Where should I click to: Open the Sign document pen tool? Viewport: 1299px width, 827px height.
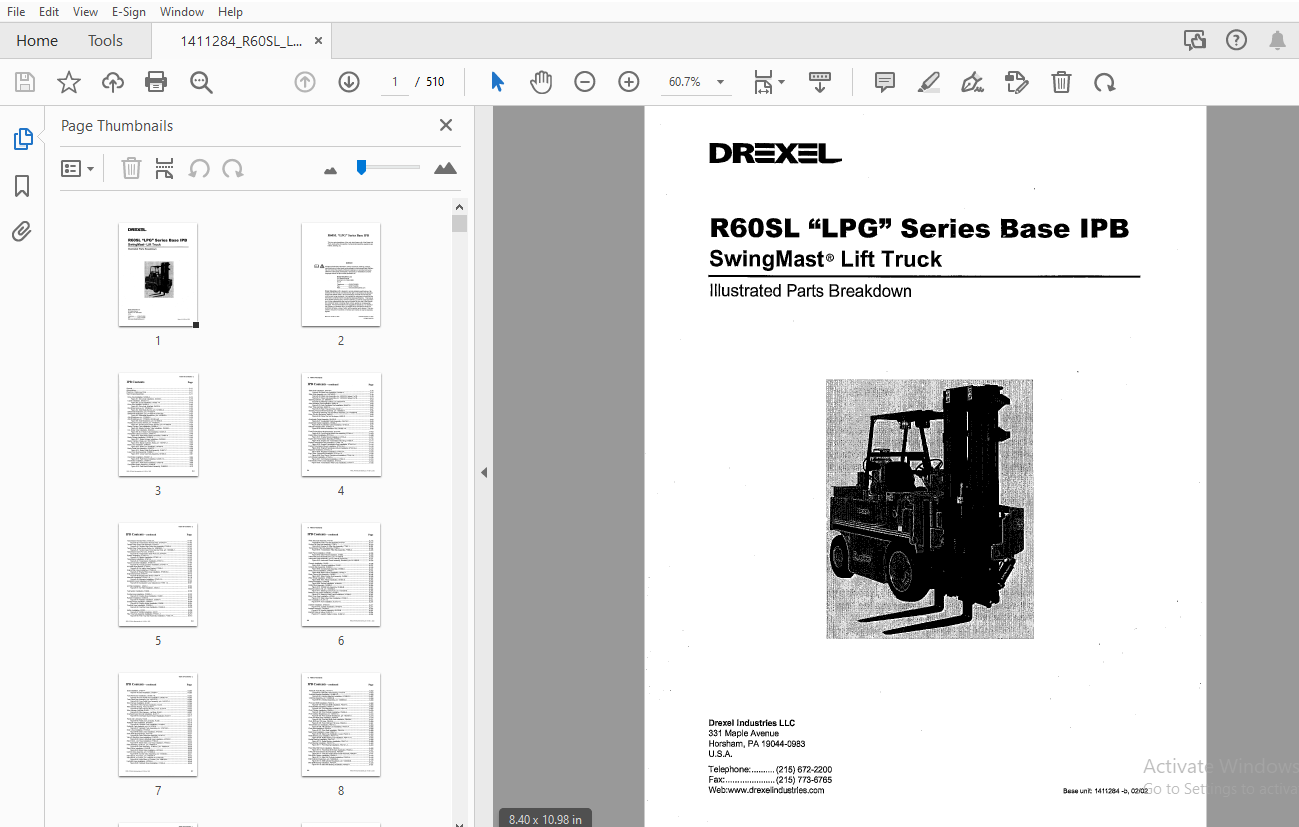(x=972, y=82)
